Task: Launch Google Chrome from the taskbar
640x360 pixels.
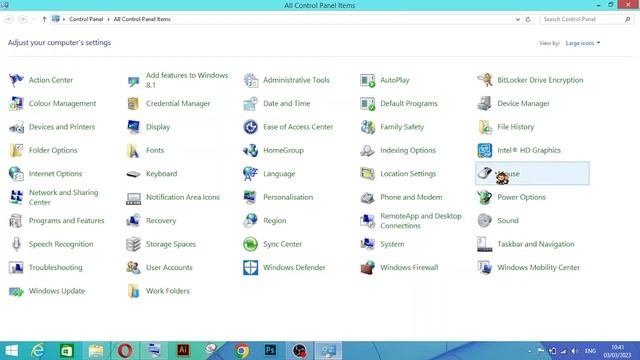Action: point(241,351)
